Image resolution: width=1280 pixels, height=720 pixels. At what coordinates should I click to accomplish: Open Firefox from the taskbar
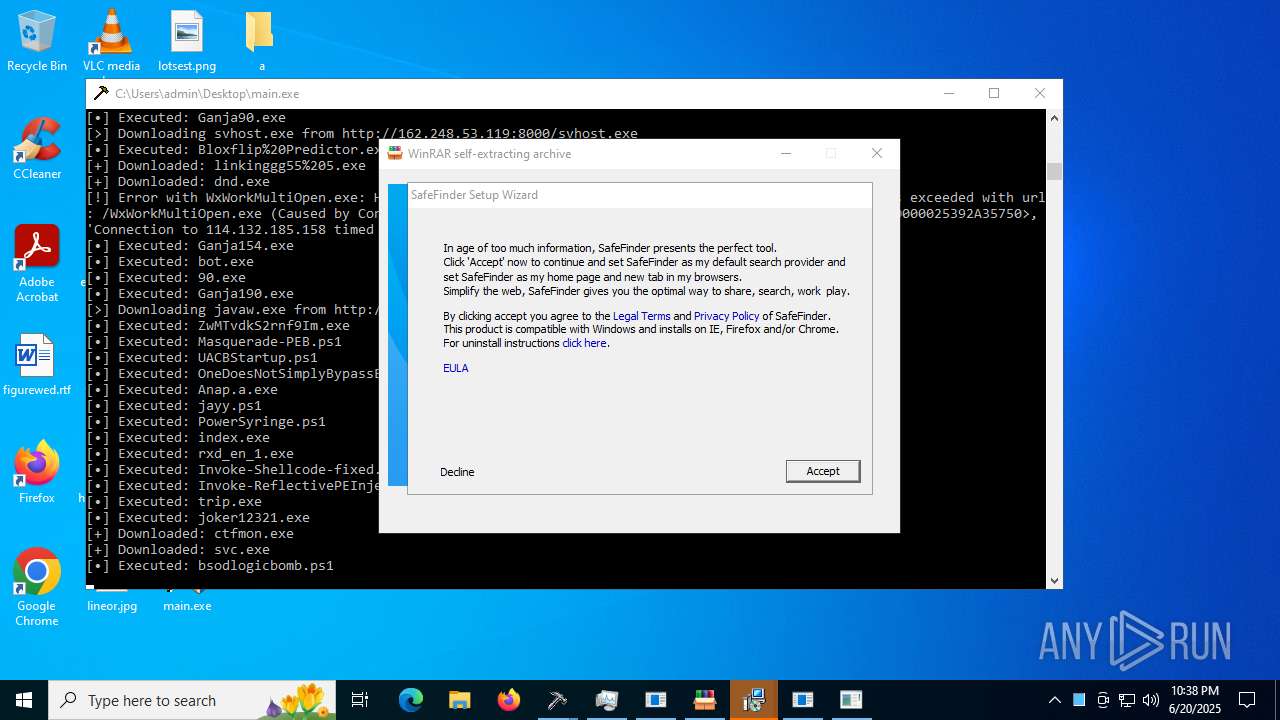coord(509,700)
